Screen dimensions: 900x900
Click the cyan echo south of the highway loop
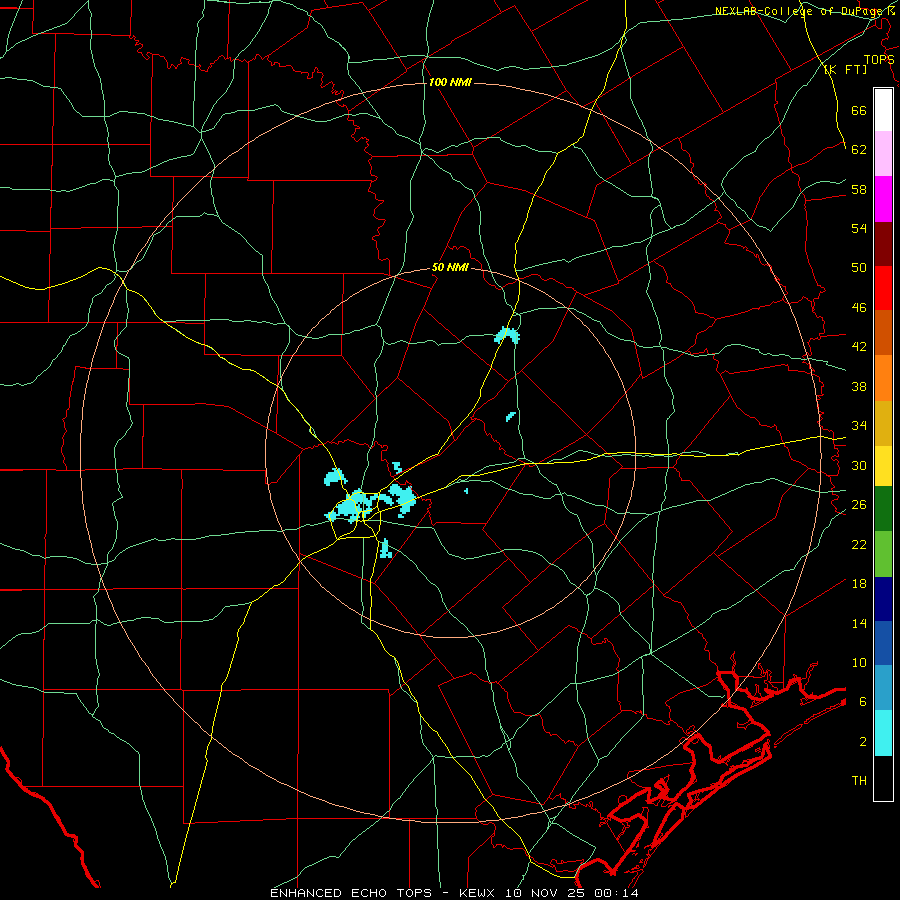(385, 549)
